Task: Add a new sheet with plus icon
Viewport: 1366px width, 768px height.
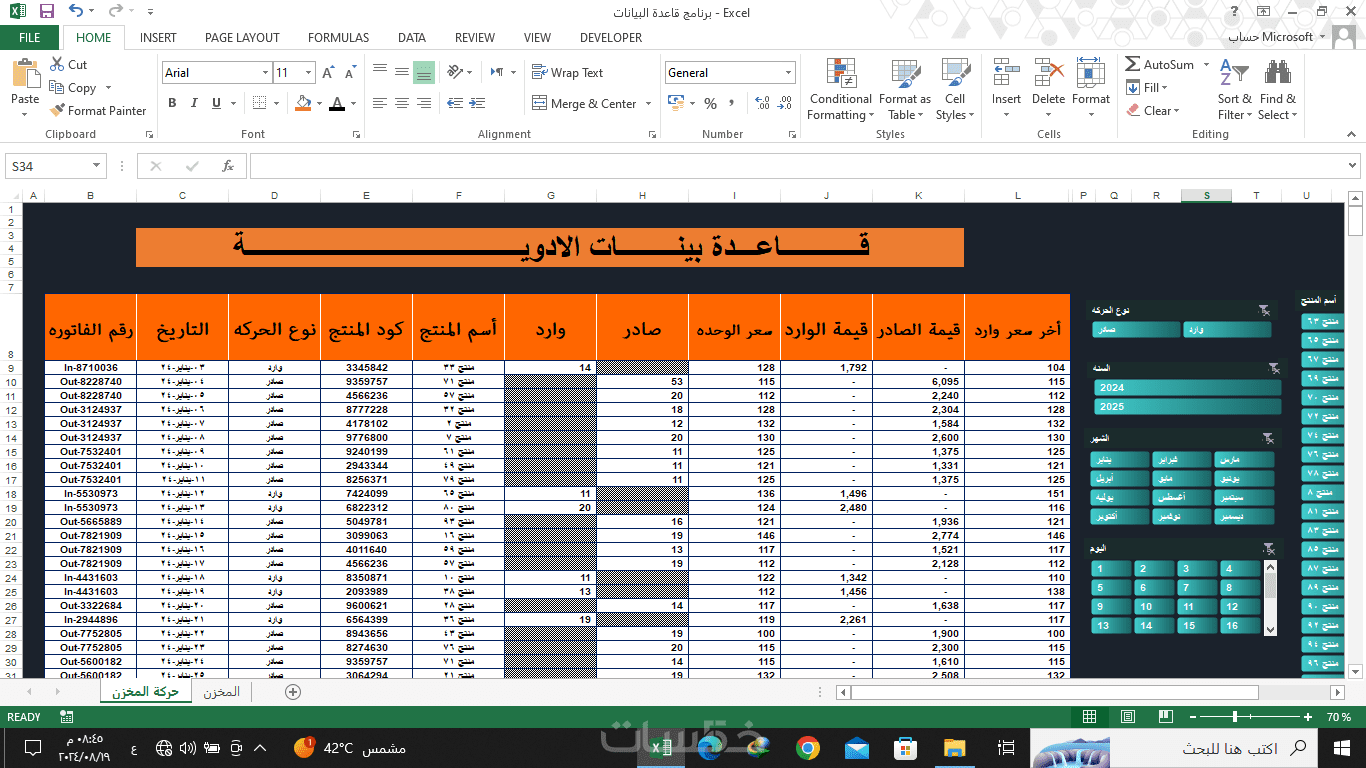Action: (293, 691)
